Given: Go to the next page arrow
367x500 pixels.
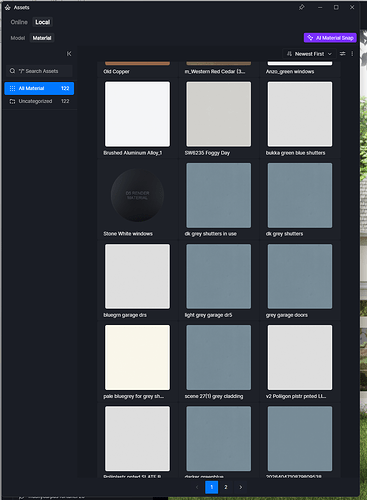Looking at the screenshot, I should click(241, 487).
